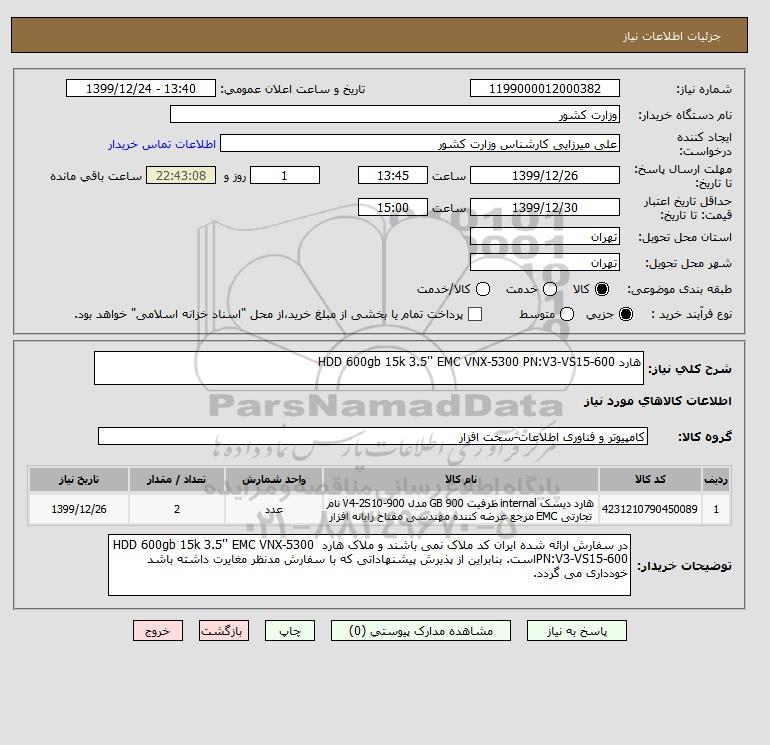Click the quantity cell showing 2
This screenshot has height=745, width=770.
(177, 509)
